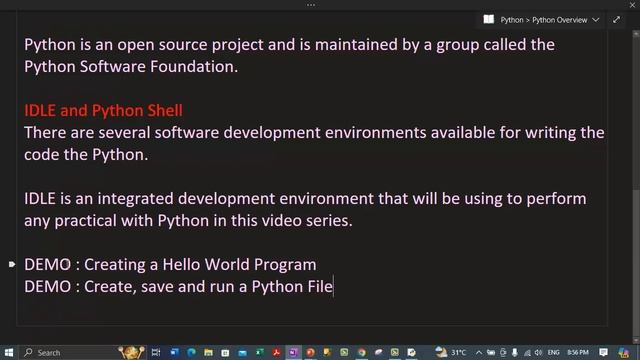Viewport: 640px width, 360px height.
Task: Click the 'DEMO : Creating a Hello World Program' line
Action: [170, 264]
